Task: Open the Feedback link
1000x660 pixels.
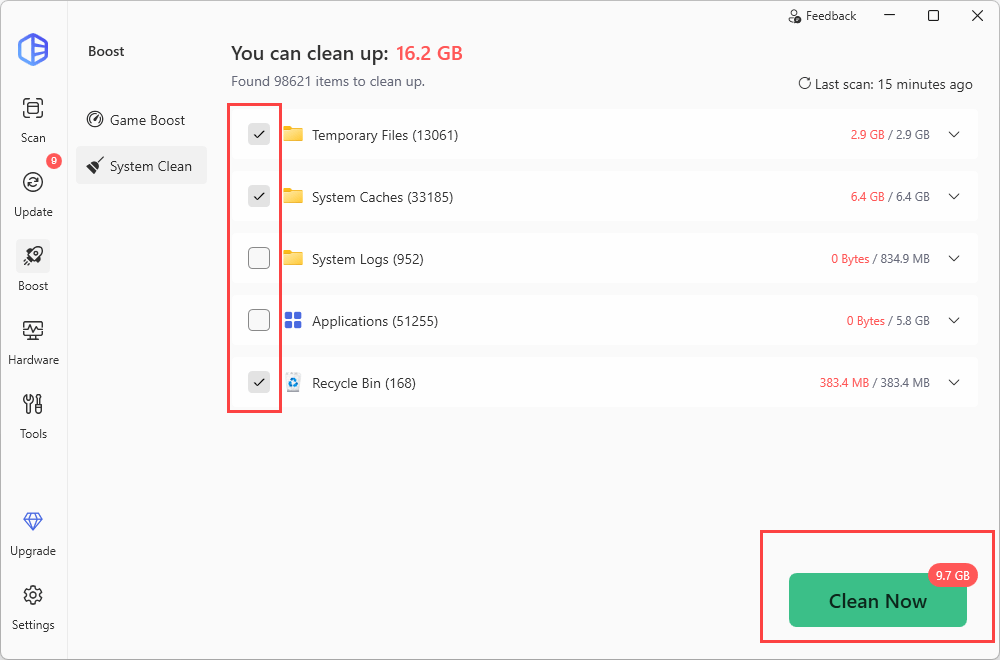Action: click(x=822, y=16)
